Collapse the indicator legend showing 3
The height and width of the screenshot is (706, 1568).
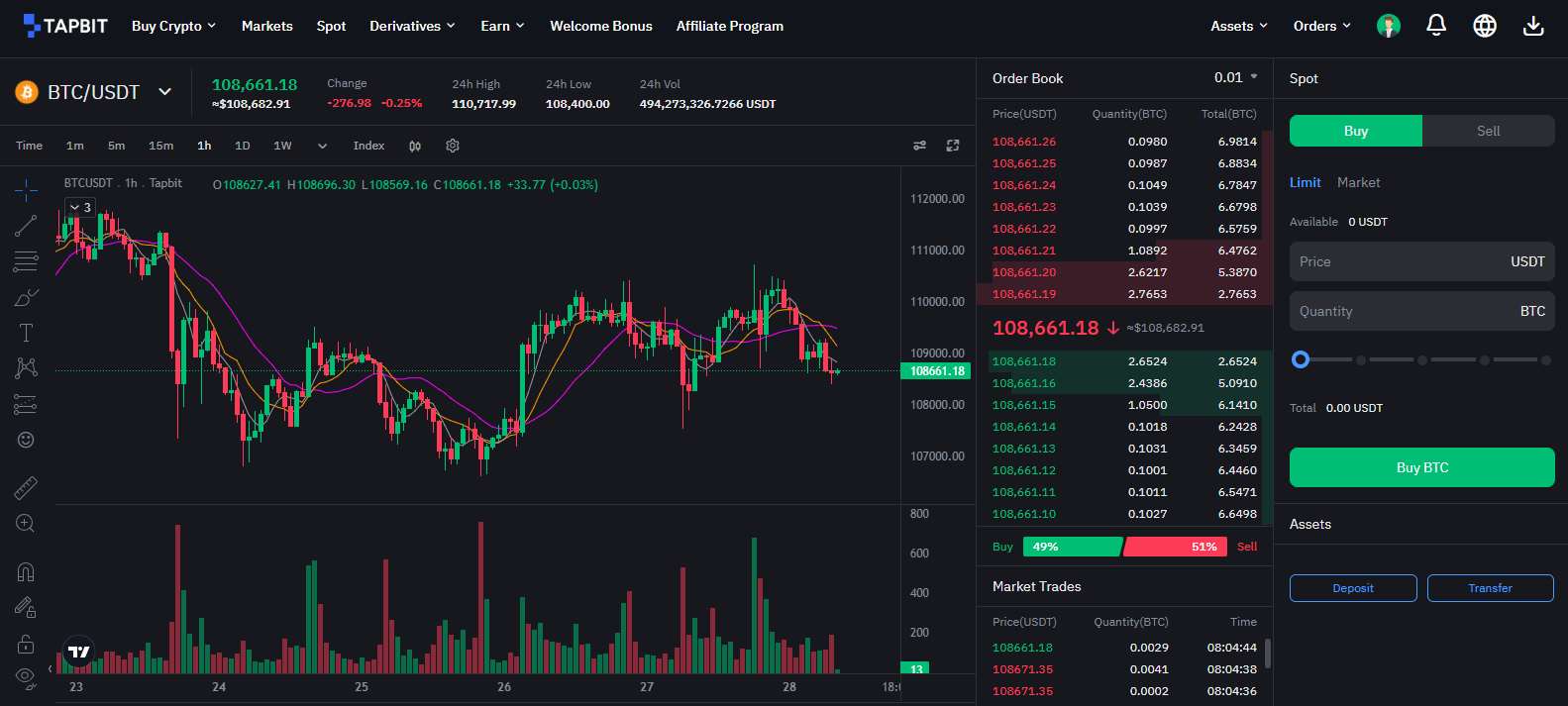(79, 207)
